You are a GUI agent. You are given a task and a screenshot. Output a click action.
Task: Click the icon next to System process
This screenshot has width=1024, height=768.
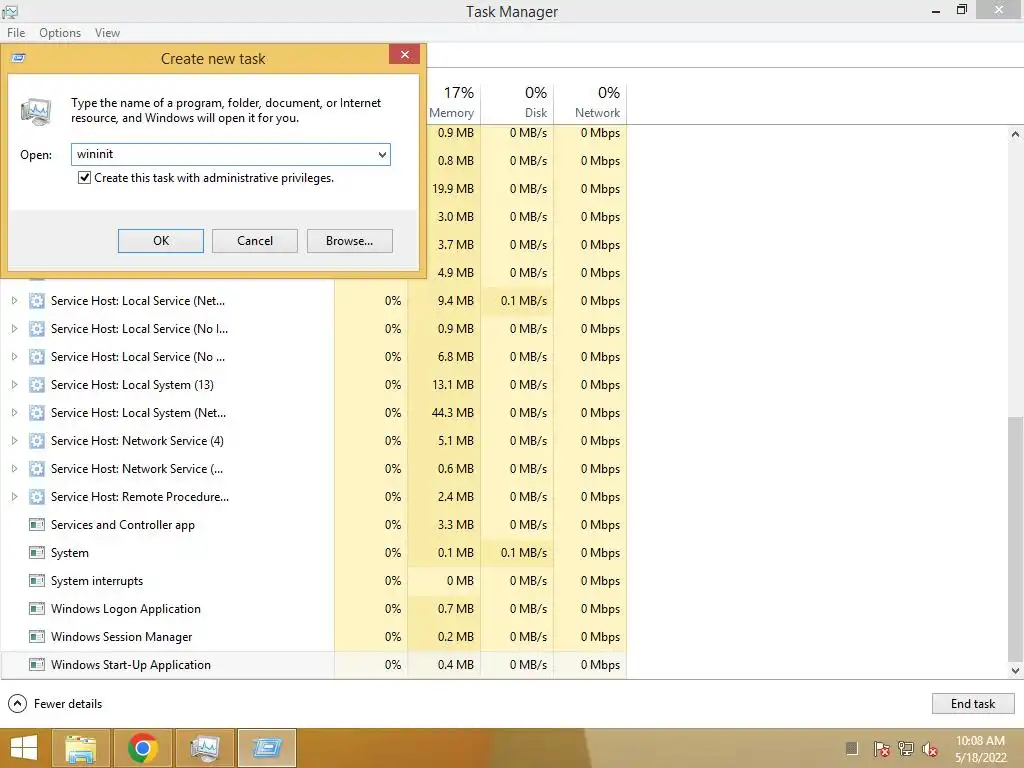37,553
